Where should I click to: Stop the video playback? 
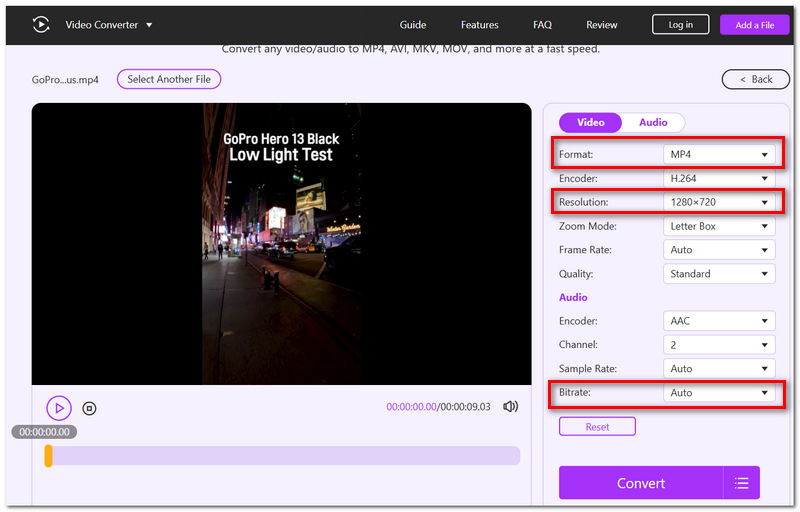pyautogui.click(x=89, y=408)
